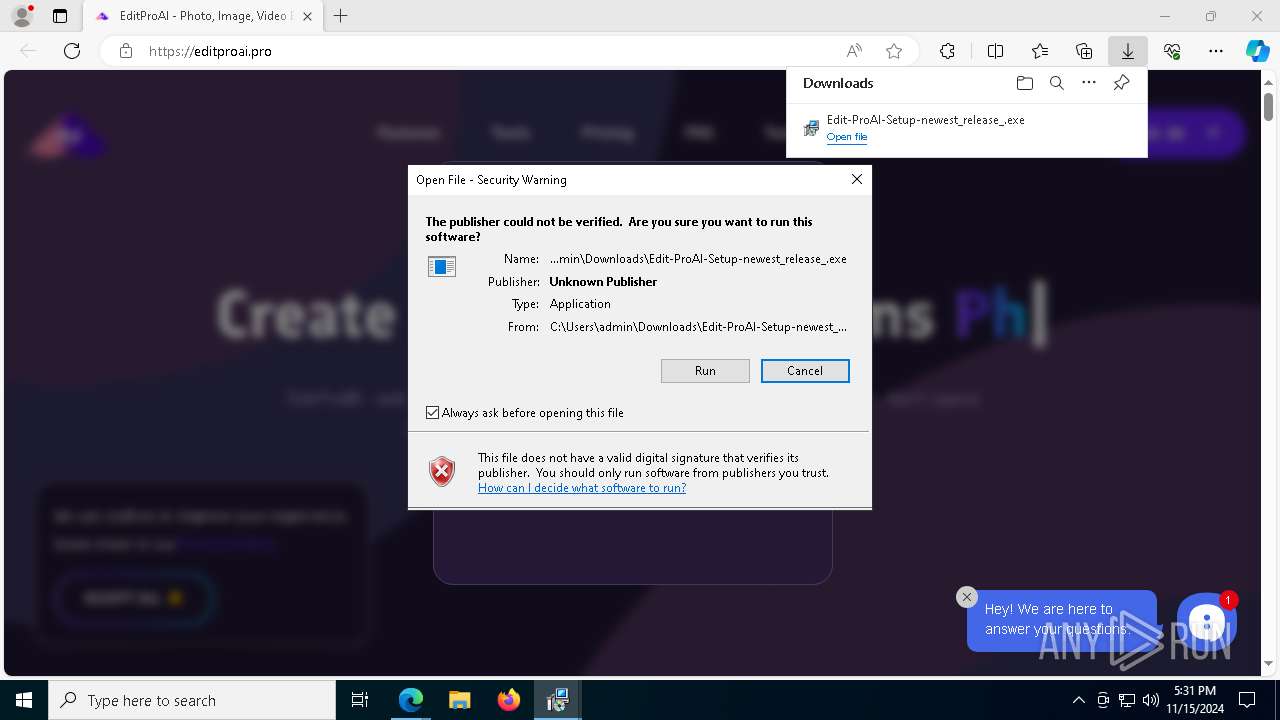The height and width of the screenshot is (720, 1280).
Task: View site information lock icon
Action: 126,51
